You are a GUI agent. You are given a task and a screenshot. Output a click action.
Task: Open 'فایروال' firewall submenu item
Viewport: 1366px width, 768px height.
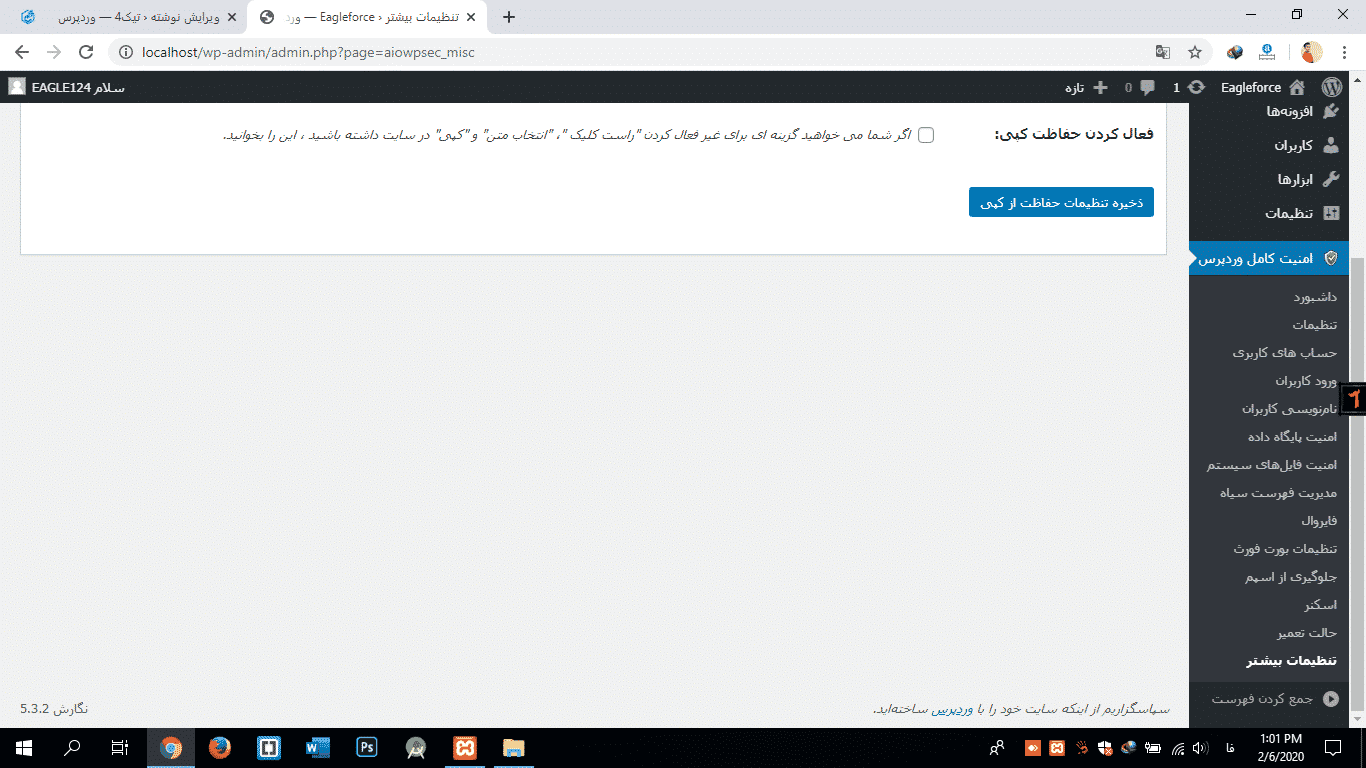(x=1318, y=521)
